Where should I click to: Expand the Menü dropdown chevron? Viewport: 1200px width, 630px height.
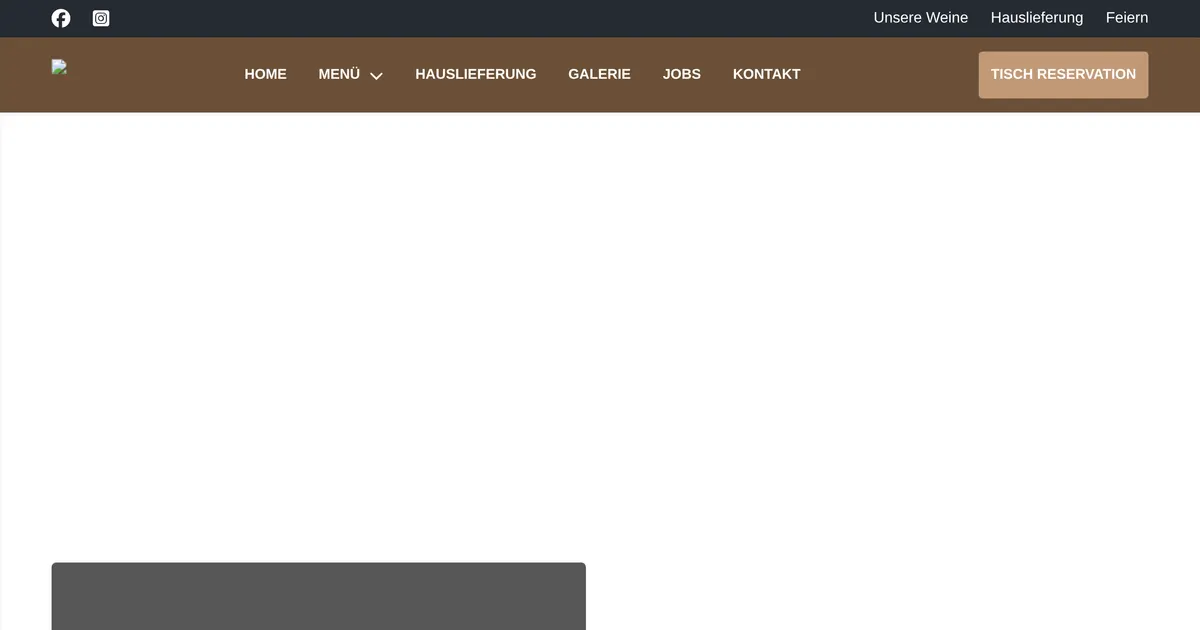[x=376, y=75]
